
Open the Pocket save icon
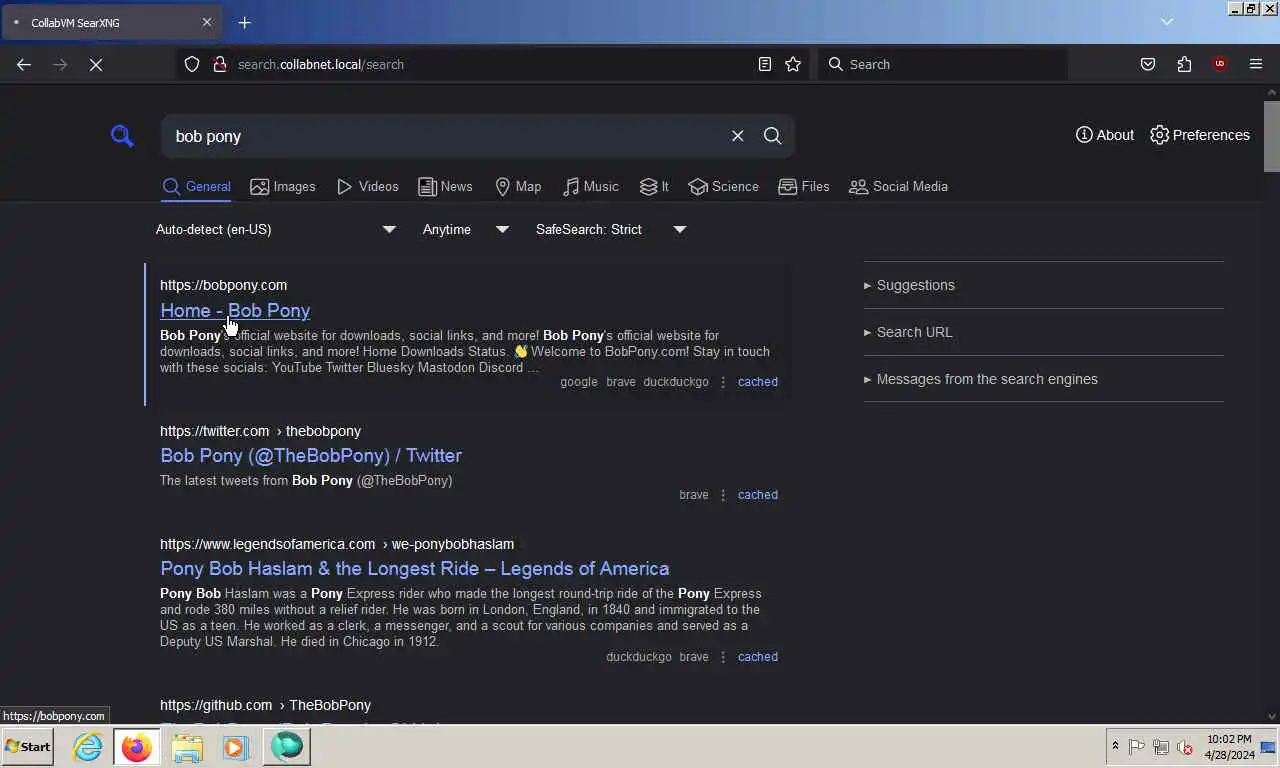[x=1148, y=64]
